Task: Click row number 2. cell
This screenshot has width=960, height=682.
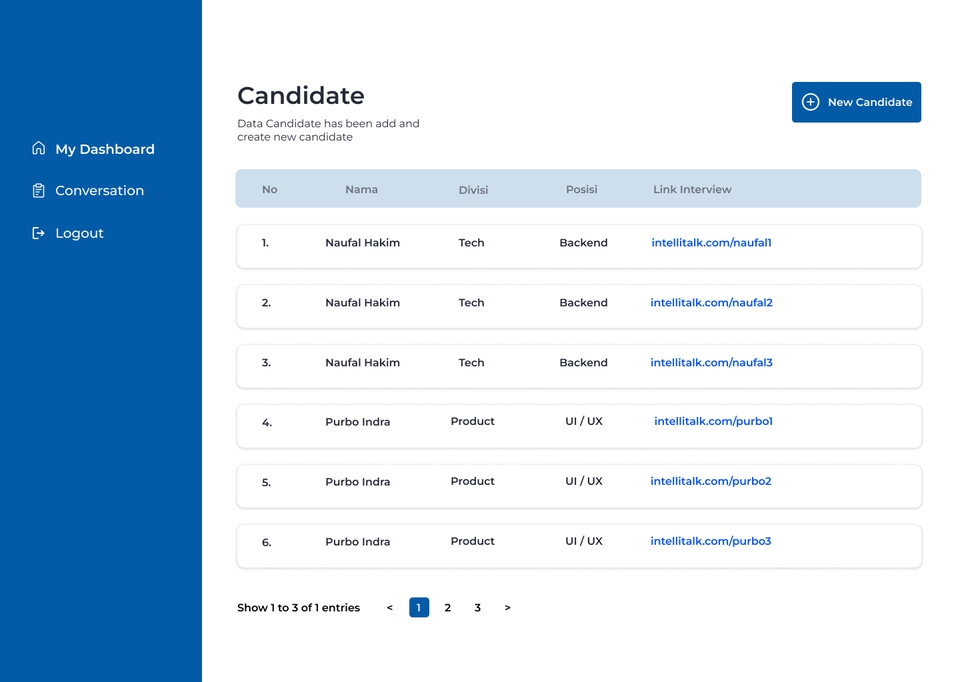Action: [x=266, y=302]
